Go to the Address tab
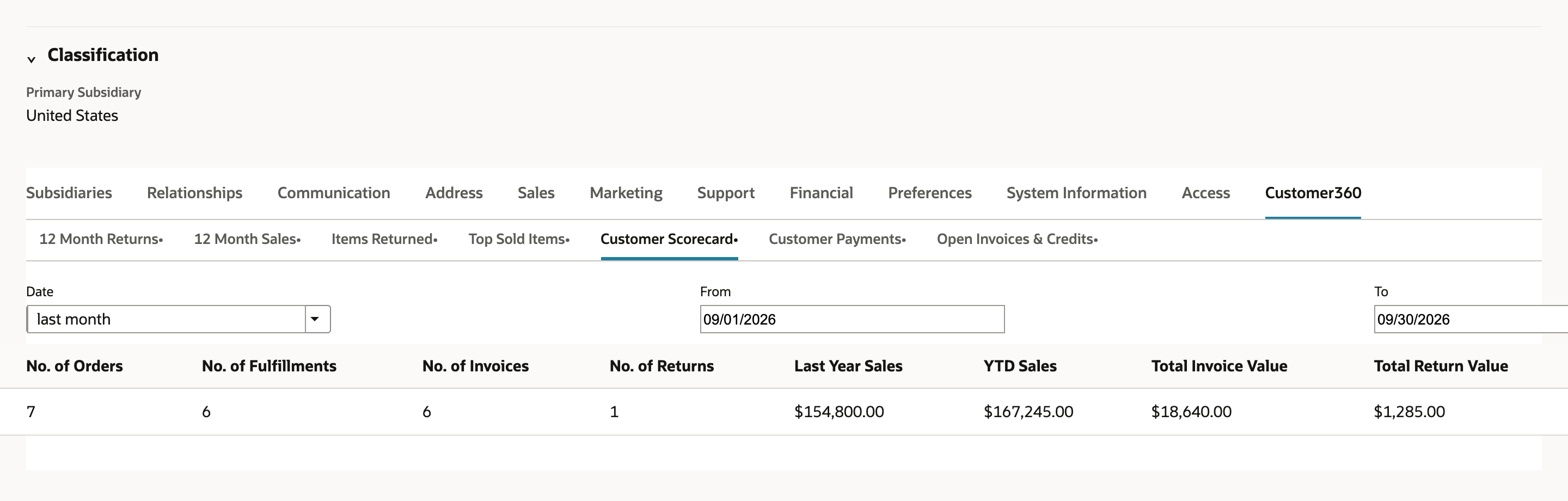1568x501 pixels. click(454, 193)
